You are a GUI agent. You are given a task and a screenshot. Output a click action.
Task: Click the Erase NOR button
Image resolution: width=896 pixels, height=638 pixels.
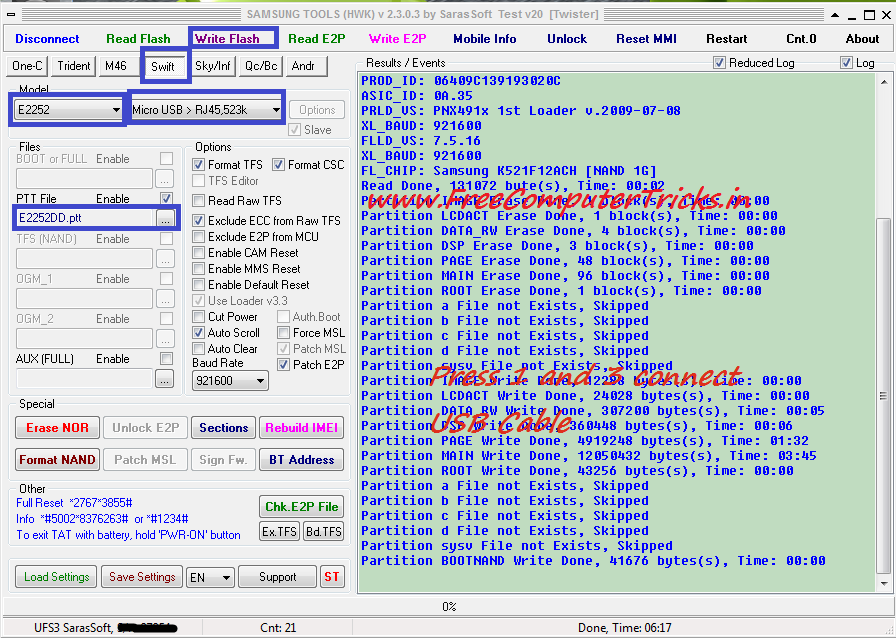coord(57,428)
